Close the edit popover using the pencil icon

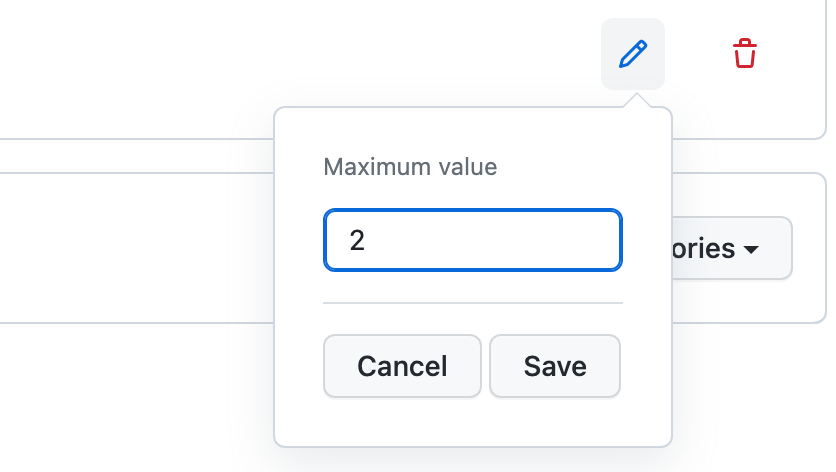633,54
